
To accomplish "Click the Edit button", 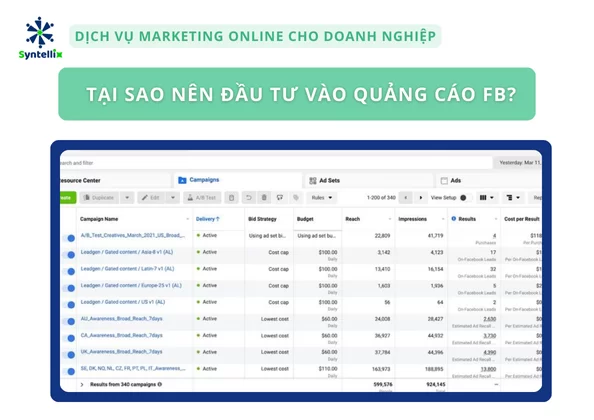I will [x=151, y=198].
